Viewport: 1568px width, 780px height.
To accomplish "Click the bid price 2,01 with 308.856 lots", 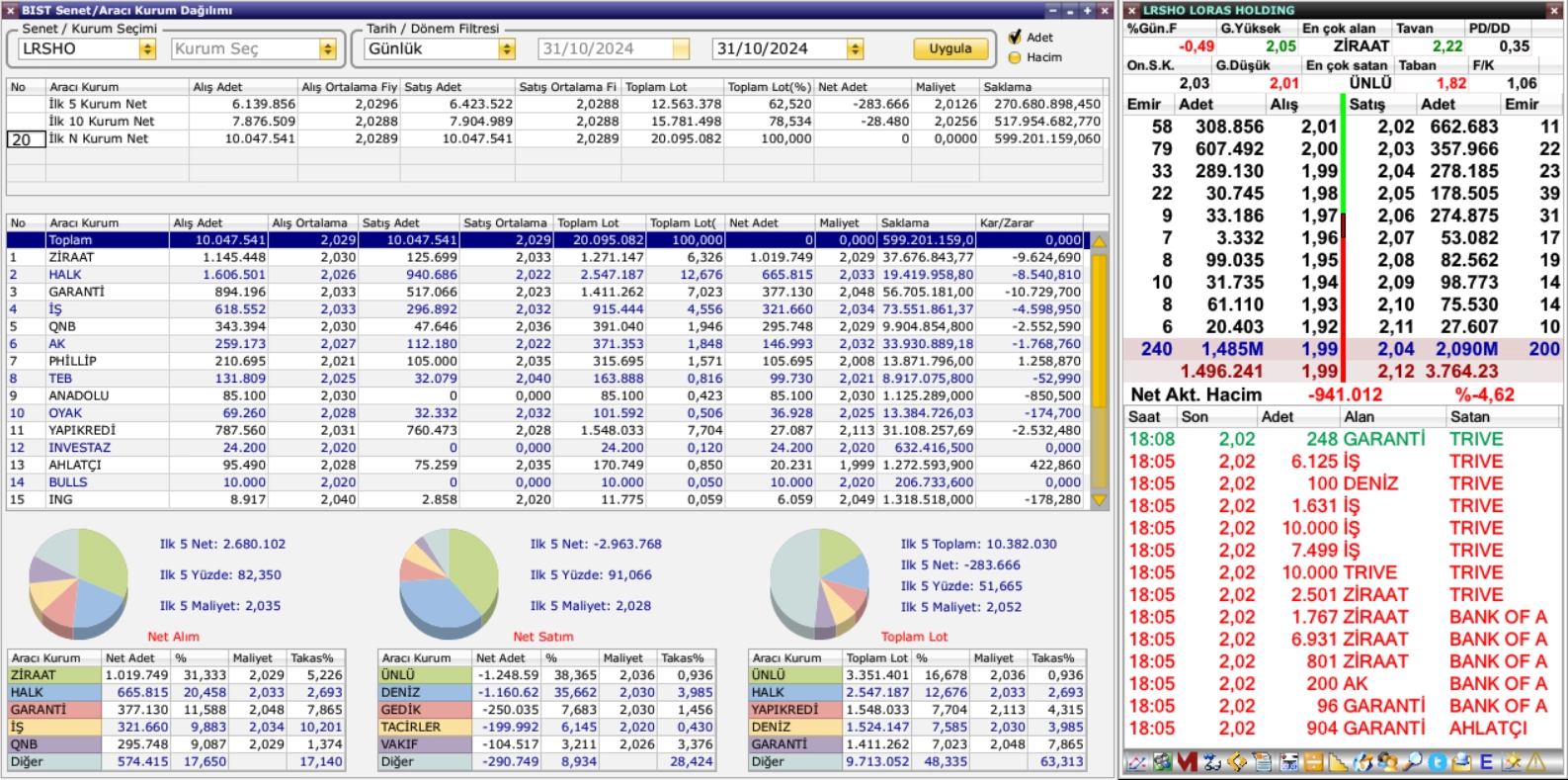I will tap(1319, 127).
